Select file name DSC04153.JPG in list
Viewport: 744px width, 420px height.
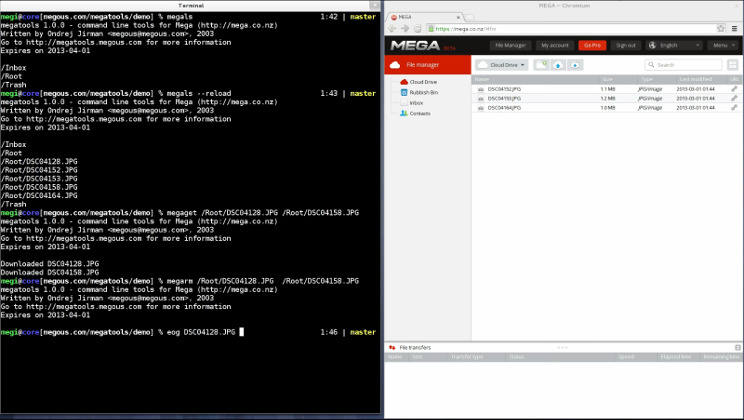504,99
